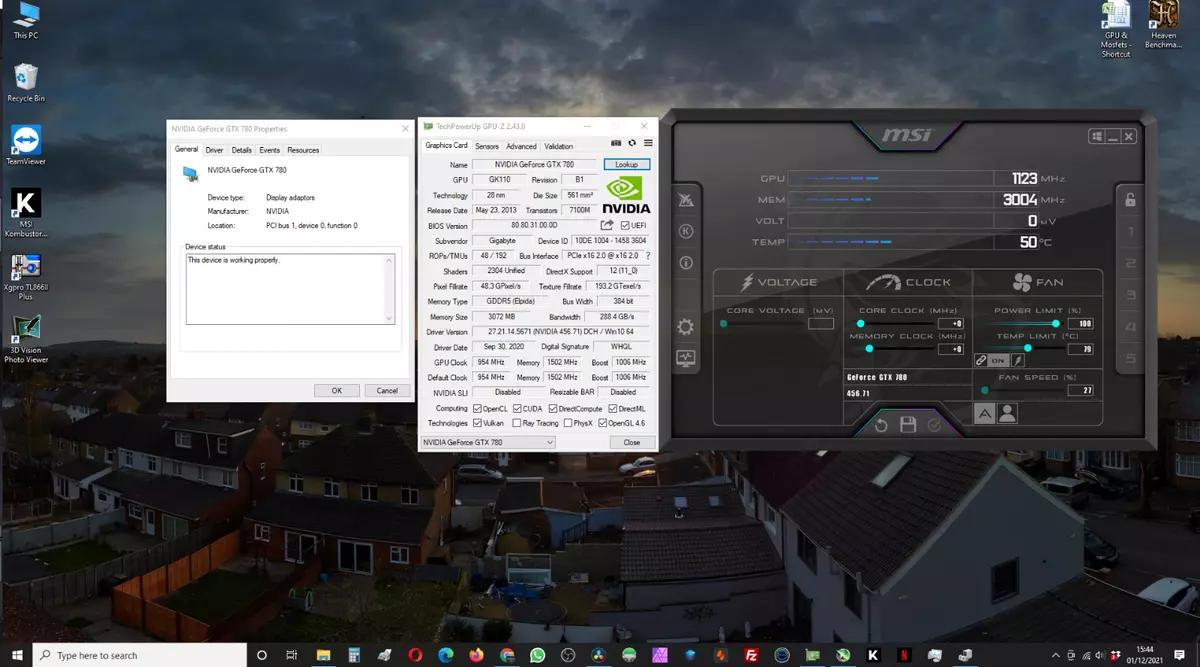This screenshot has width=1200, height=667.
Task: Toggle the Ray Tracing checkbox
Action: (x=517, y=423)
